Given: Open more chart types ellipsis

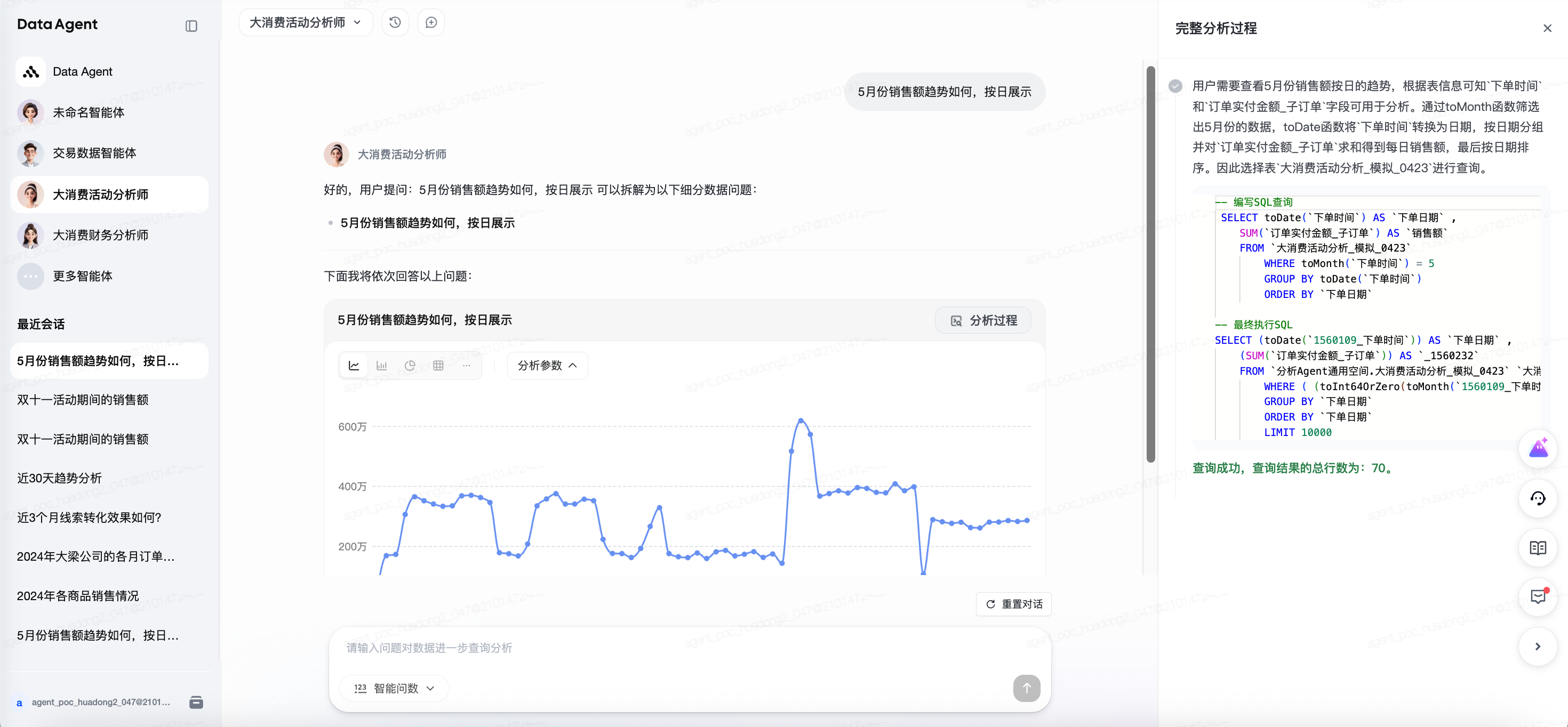Looking at the screenshot, I should pos(466,366).
